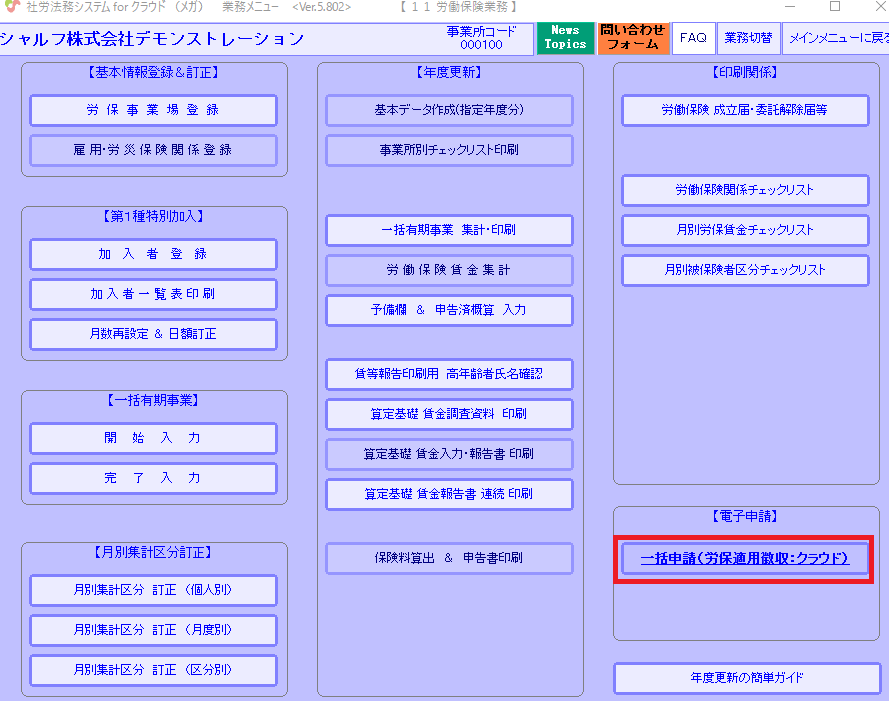Open 労保事業場登録
The image size is (889, 701).
[153, 110]
